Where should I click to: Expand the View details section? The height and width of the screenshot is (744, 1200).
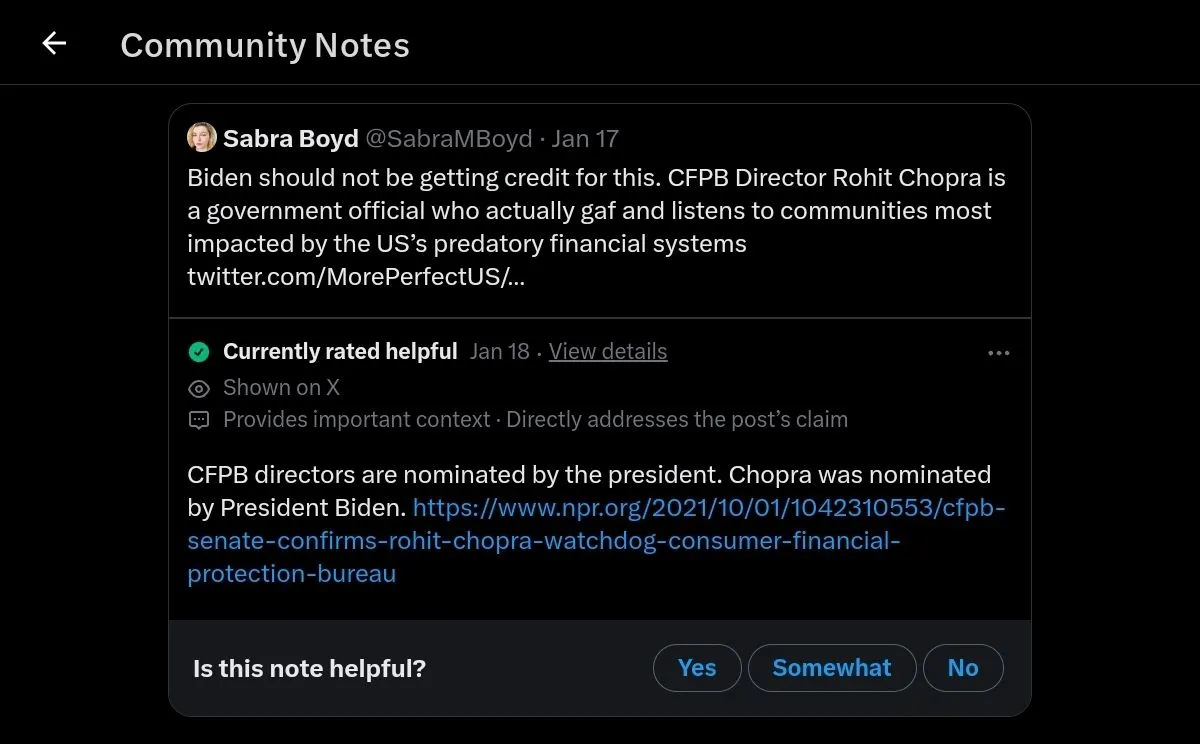607,351
